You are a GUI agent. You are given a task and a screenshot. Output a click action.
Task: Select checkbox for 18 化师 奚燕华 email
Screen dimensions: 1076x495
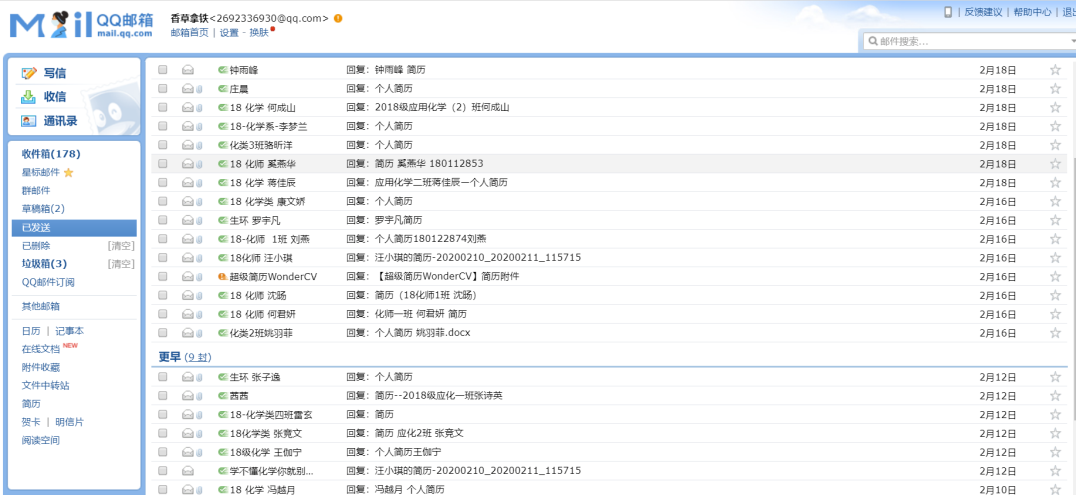click(163, 164)
